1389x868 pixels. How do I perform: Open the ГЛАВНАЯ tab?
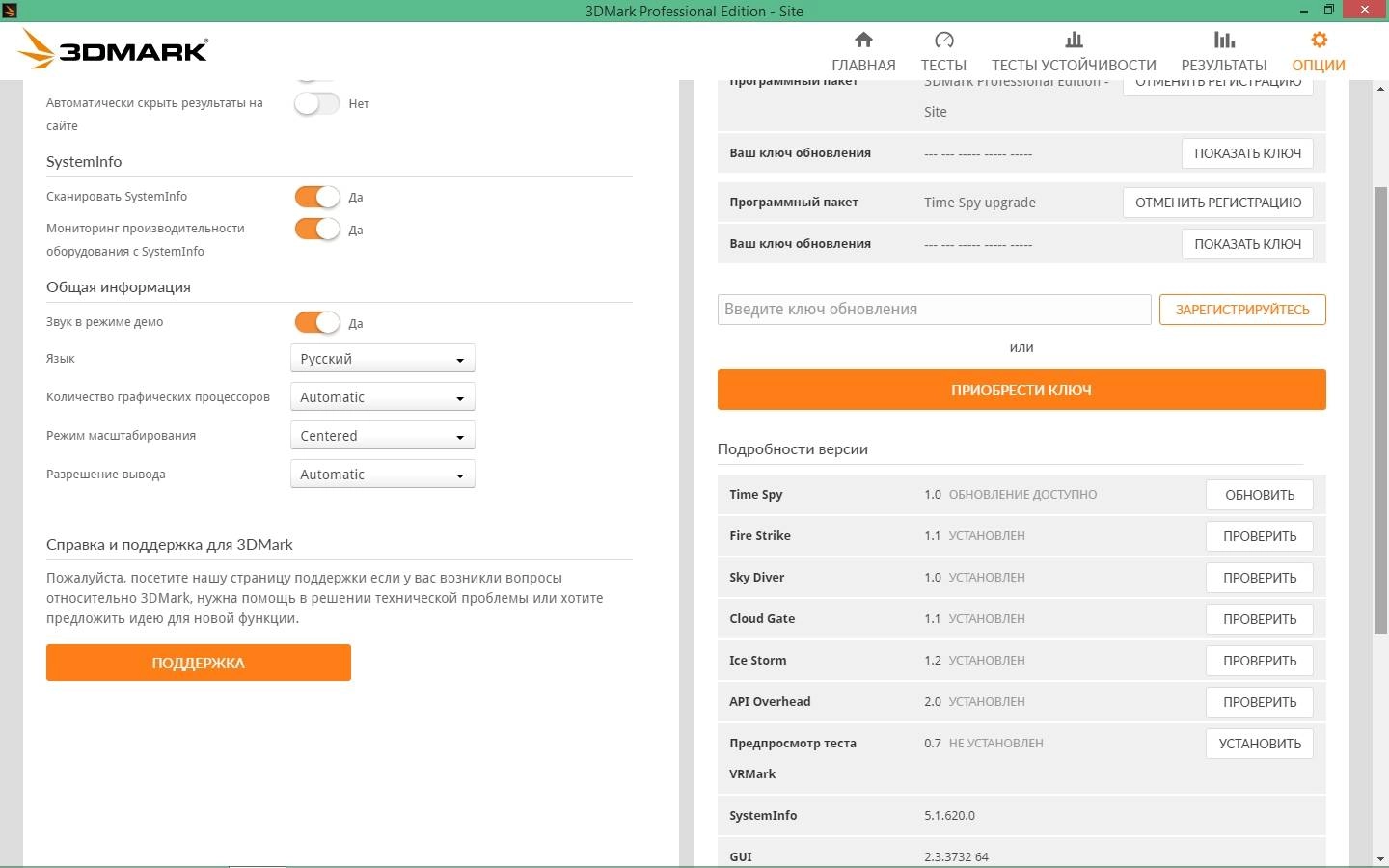pyautogui.click(x=863, y=65)
